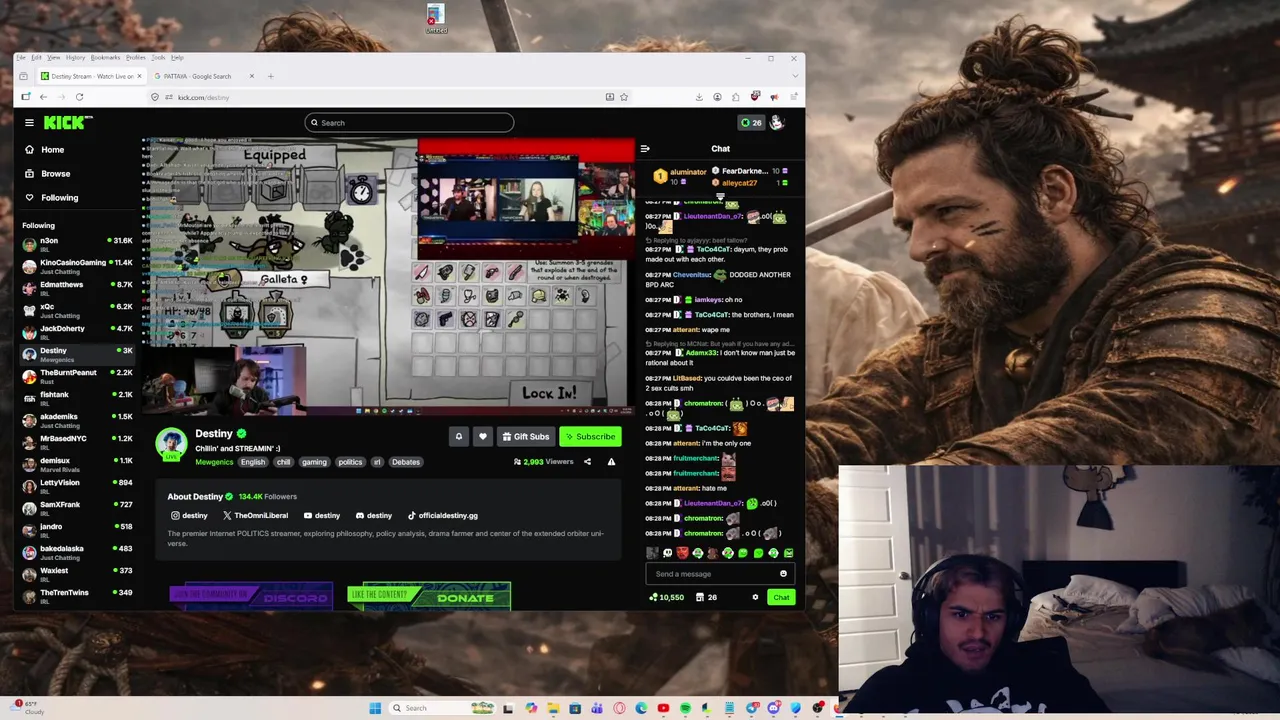Image resolution: width=1280 pixels, height=720 pixels.
Task: Select the chill tag
Action: pos(283,462)
